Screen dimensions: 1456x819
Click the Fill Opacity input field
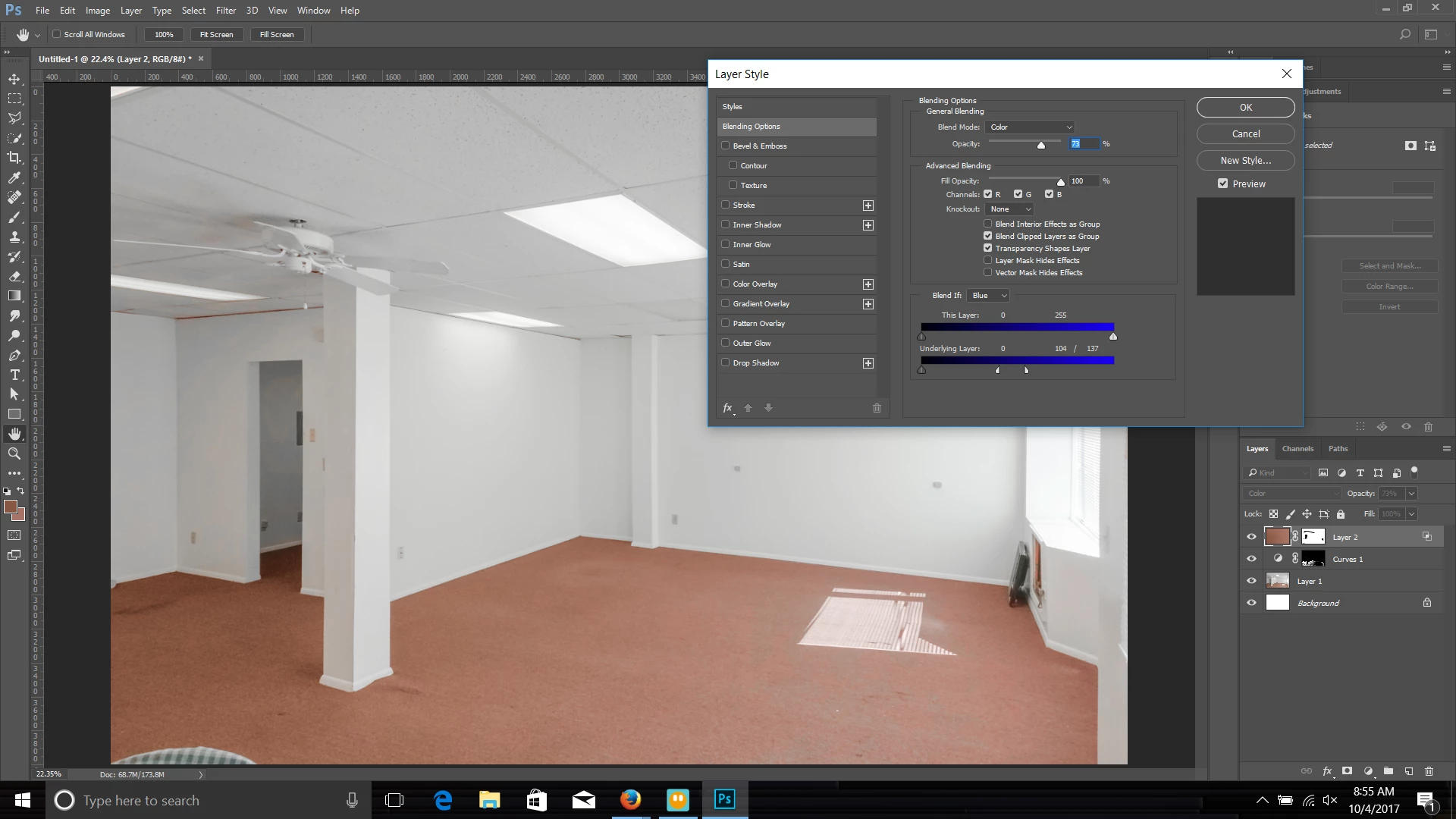[x=1083, y=181]
